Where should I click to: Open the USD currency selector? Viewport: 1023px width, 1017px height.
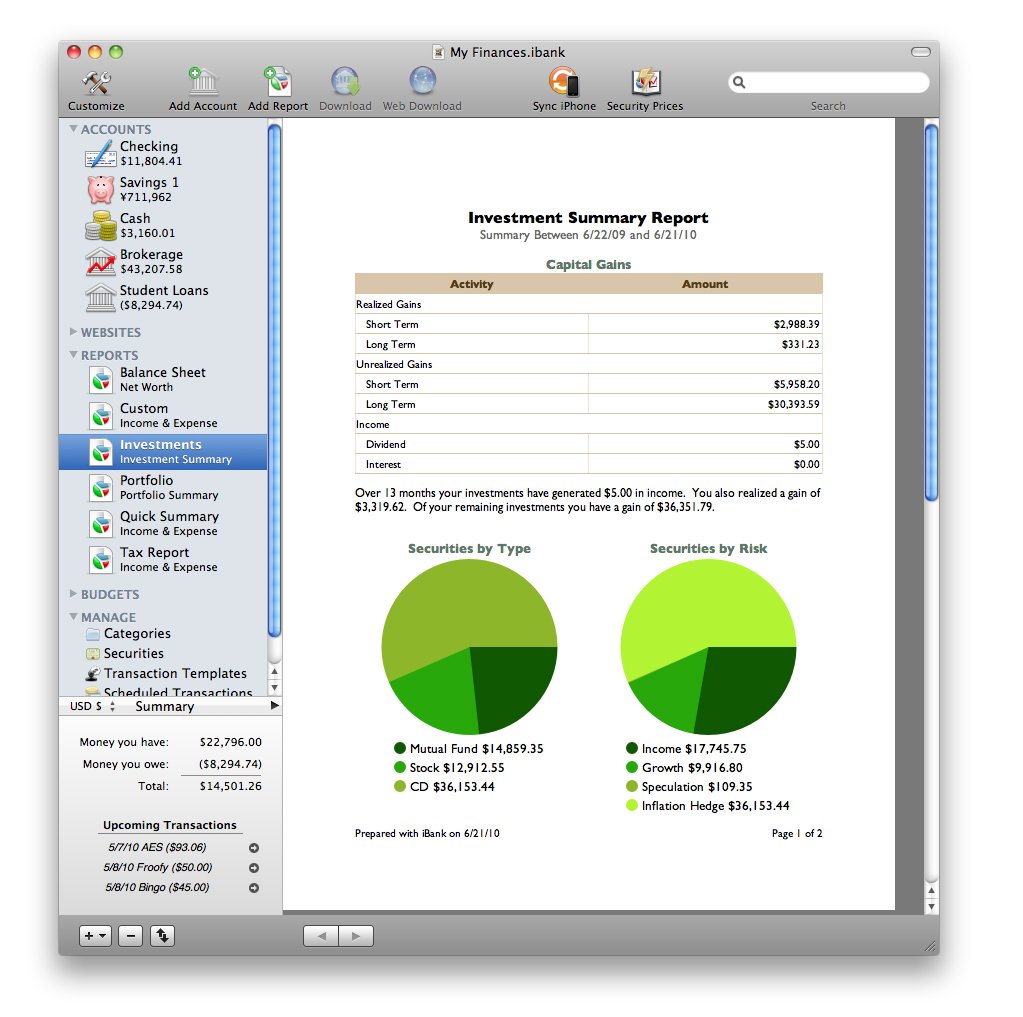(93, 706)
